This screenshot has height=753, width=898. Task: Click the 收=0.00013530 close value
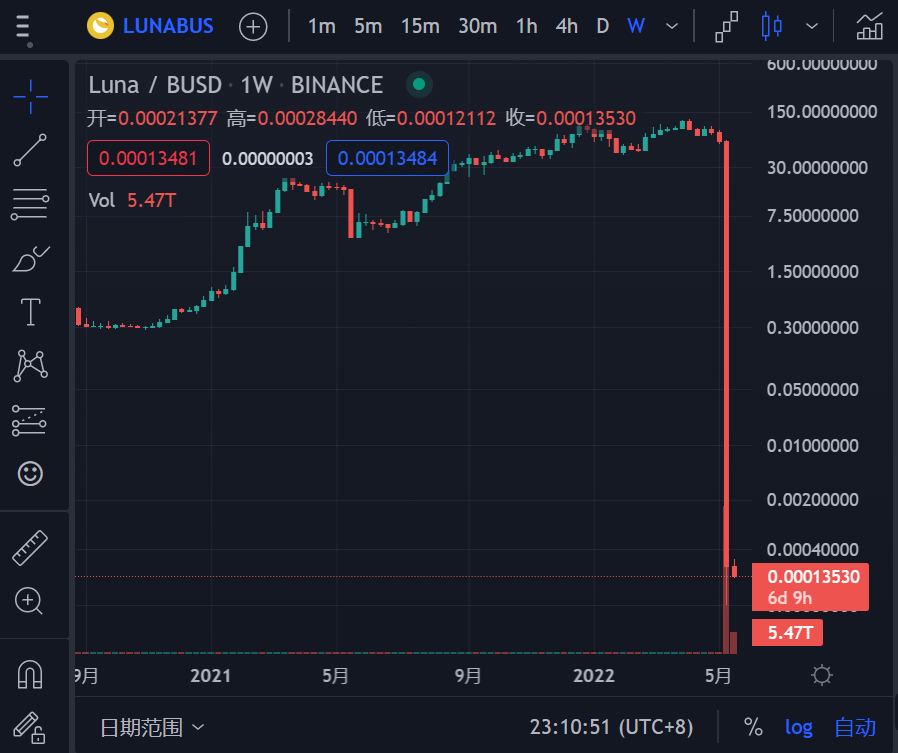(570, 119)
